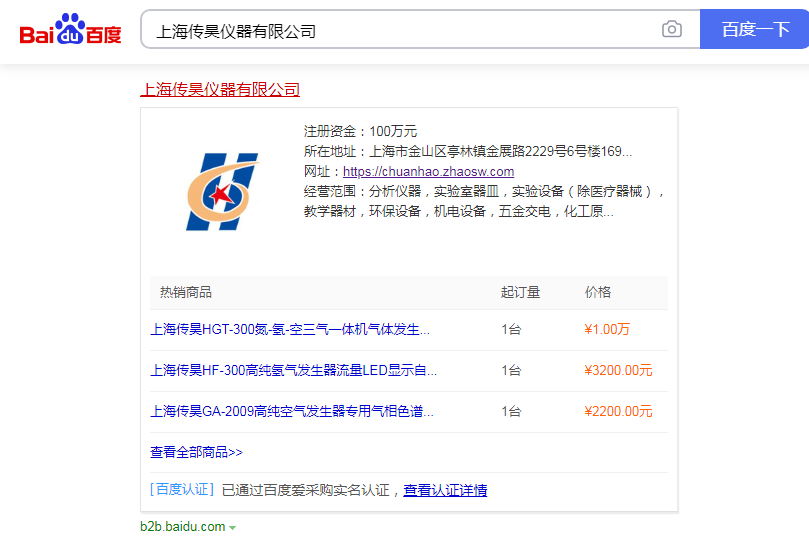Click the ¥3200.00元 price
This screenshot has height=545, width=809.
618,370
